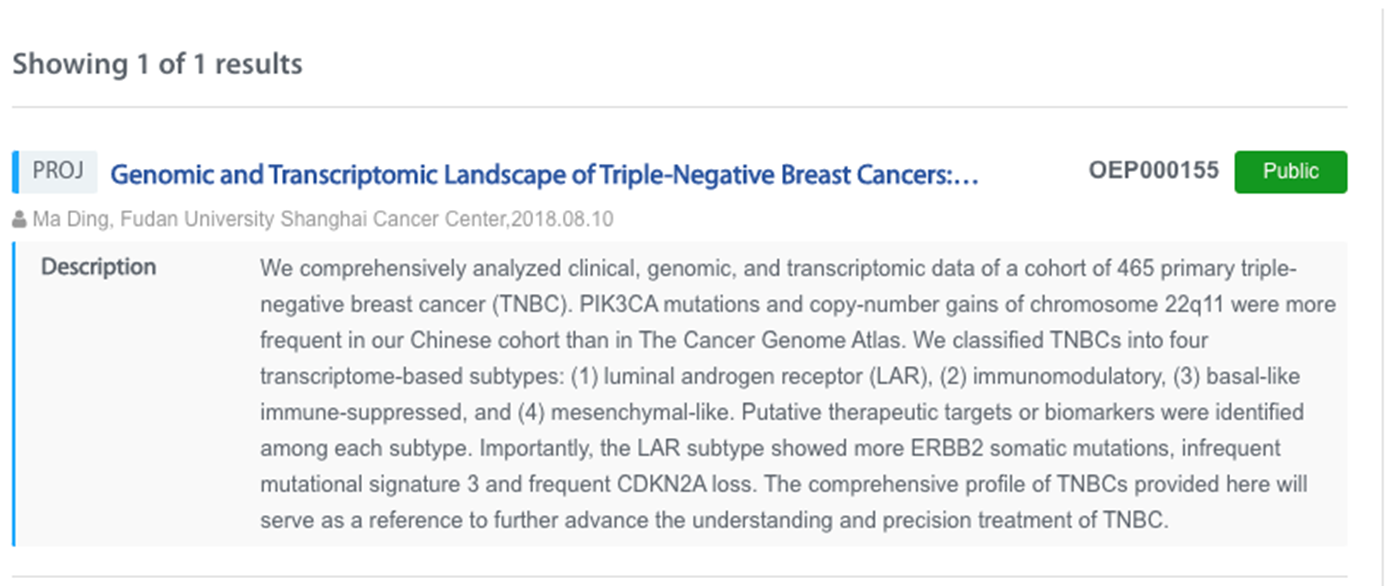Select the OEP000155 accession ID
This screenshot has width=1399, height=586.
(1154, 171)
